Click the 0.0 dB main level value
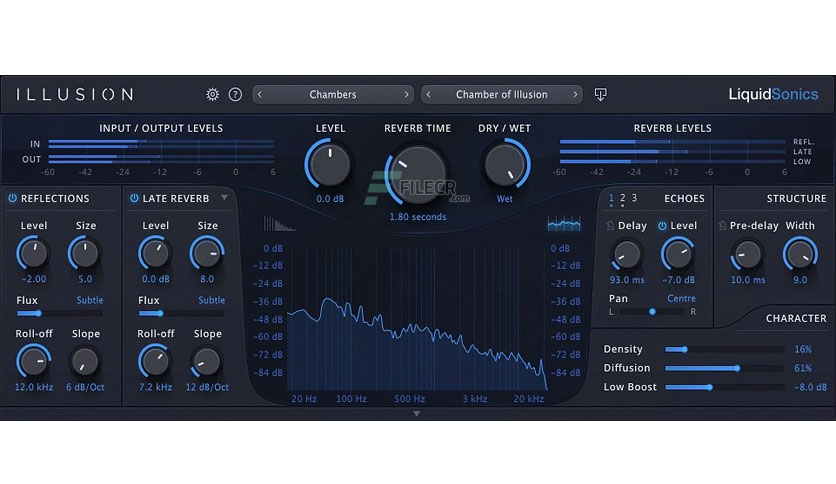Screen dimensions: 836x484 pyautogui.click(x=330, y=199)
